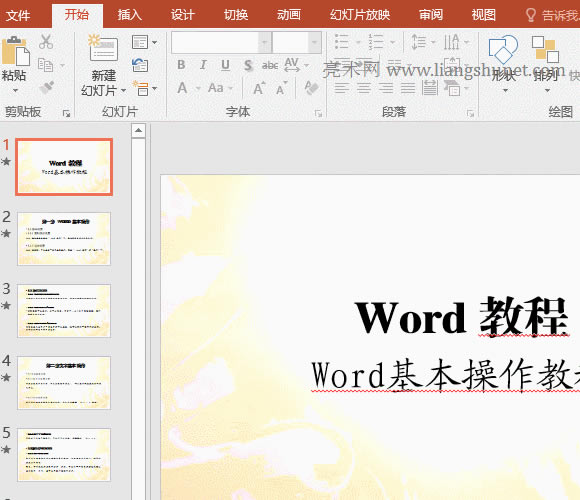
Task: Toggle underline formatting U
Action: pyautogui.click(x=225, y=65)
